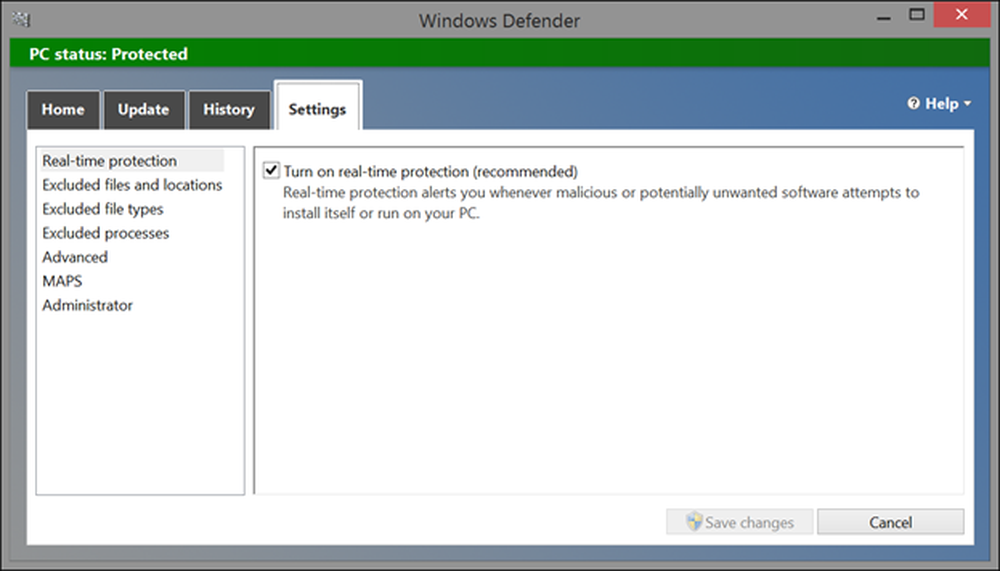Open the Administrator settings section
This screenshot has height=571, width=1000.
87,306
